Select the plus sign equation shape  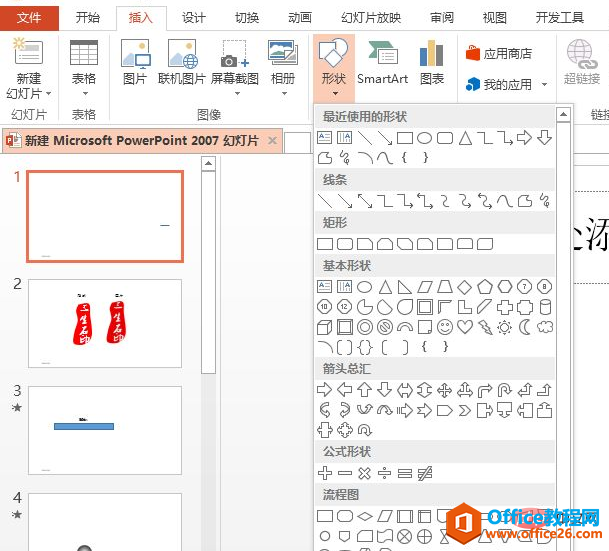click(325, 473)
